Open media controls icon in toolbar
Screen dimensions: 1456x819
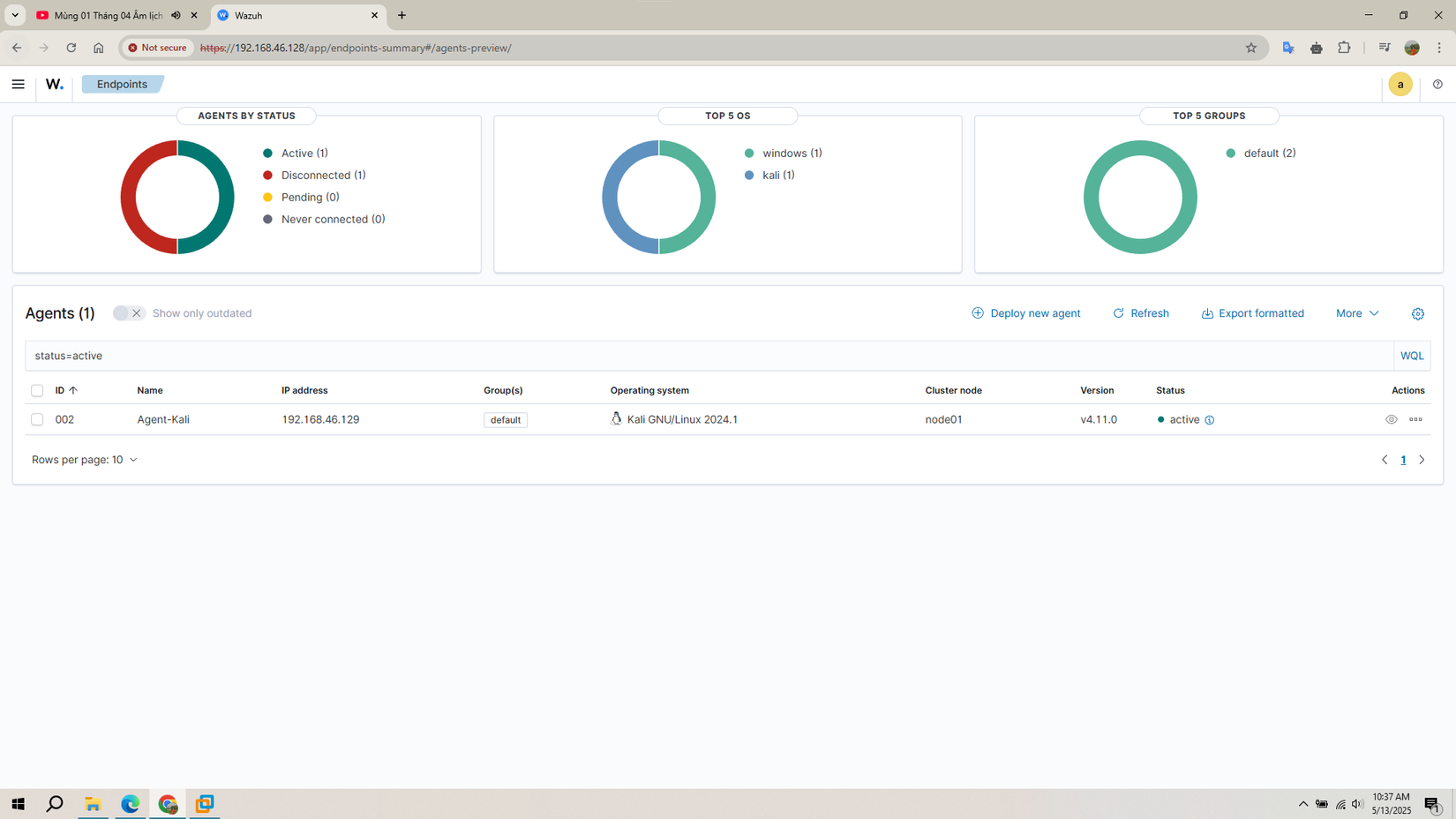click(1385, 48)
